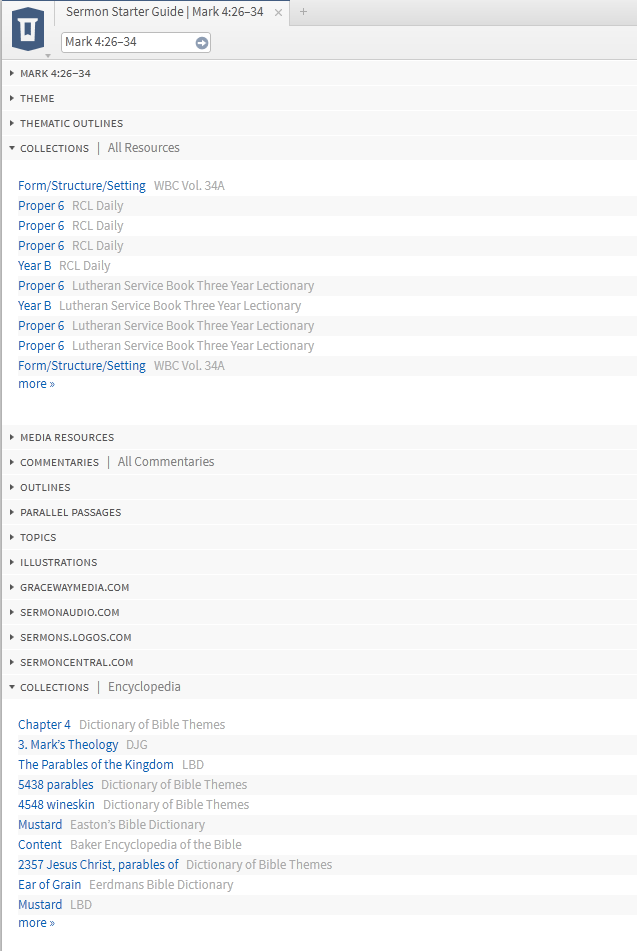Open first Form/Structure/Setting WBC link

(82, 186)
